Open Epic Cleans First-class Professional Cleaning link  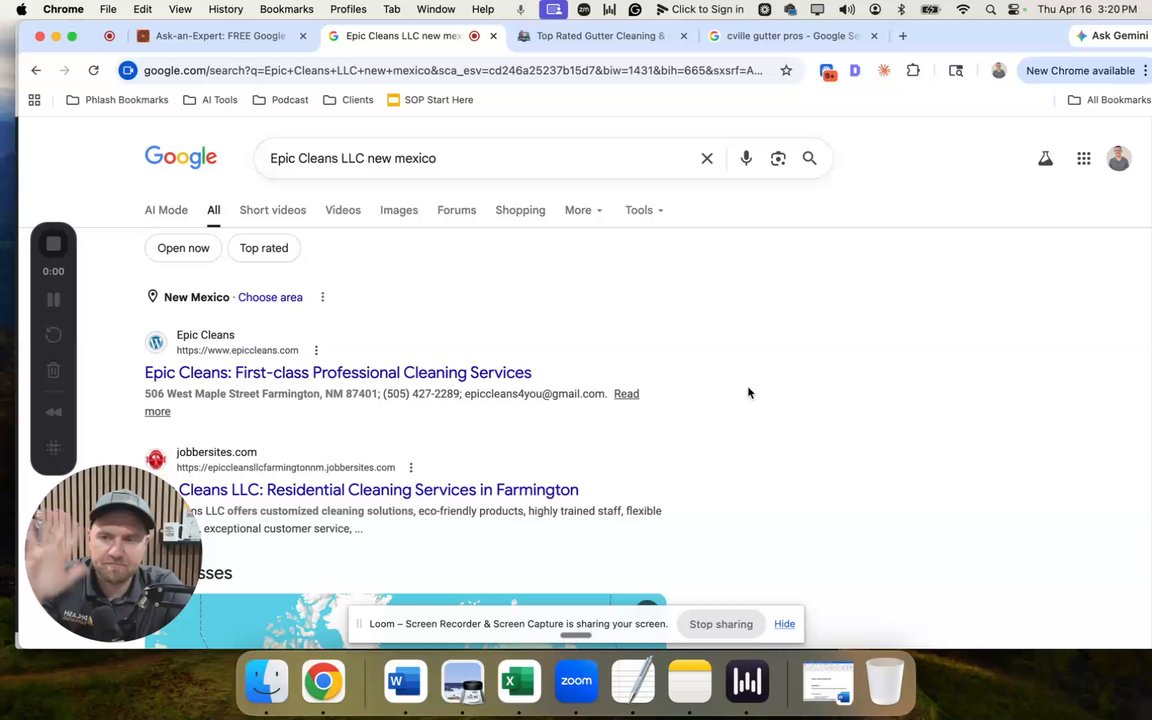338,372
